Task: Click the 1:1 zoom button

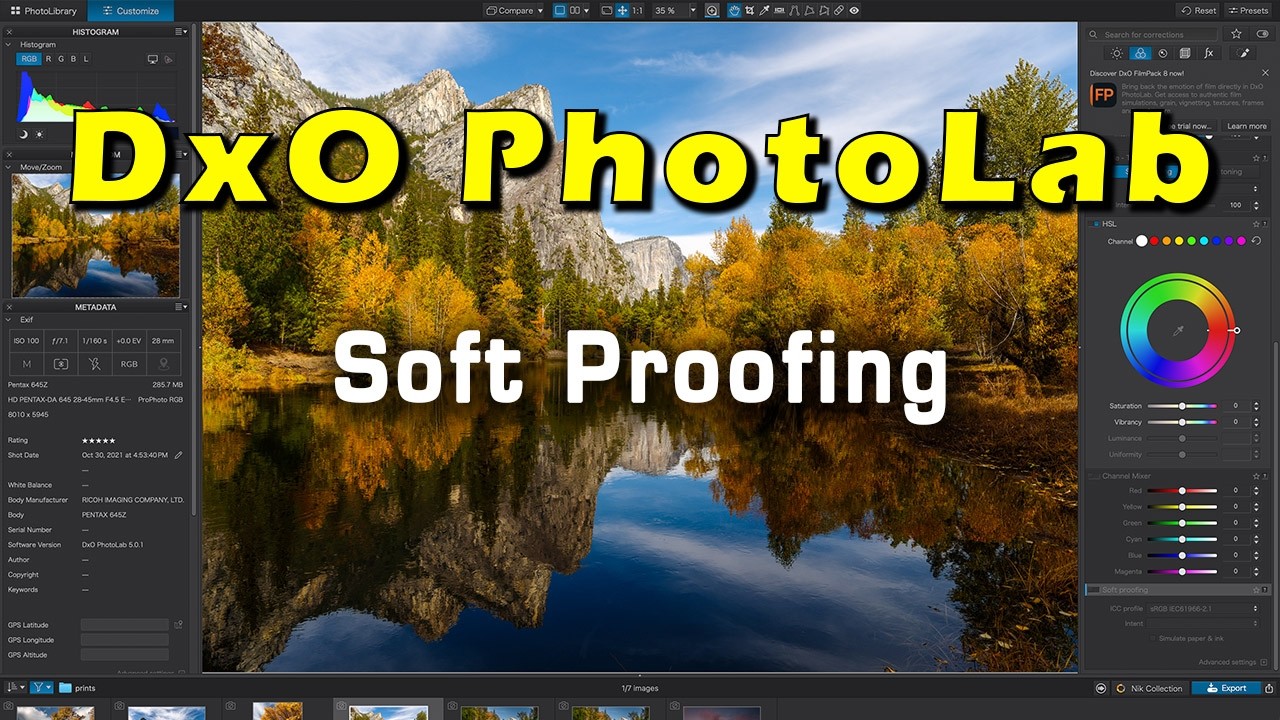Action: (637, 10)
